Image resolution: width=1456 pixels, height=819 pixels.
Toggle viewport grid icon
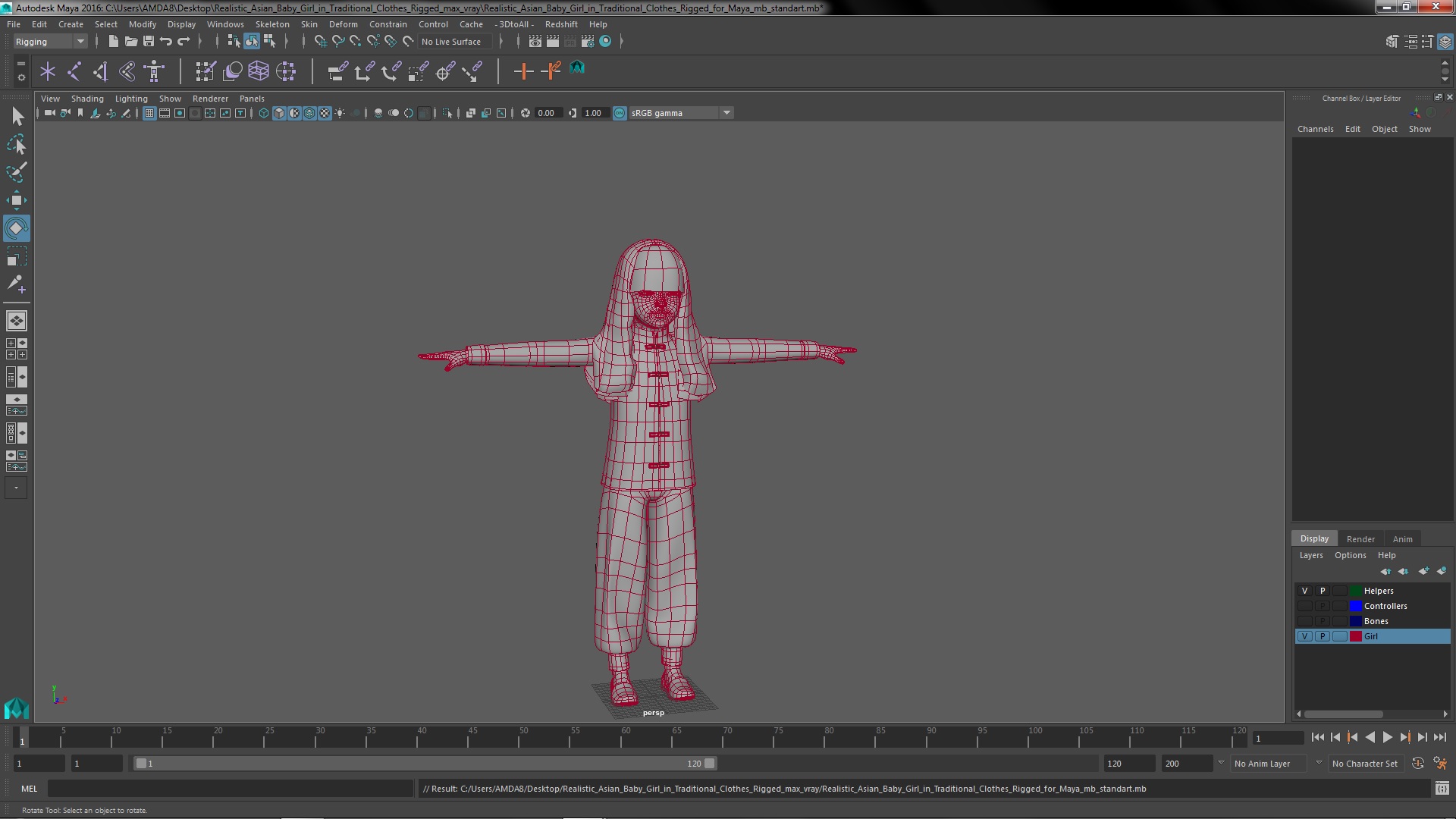(149, 113)
